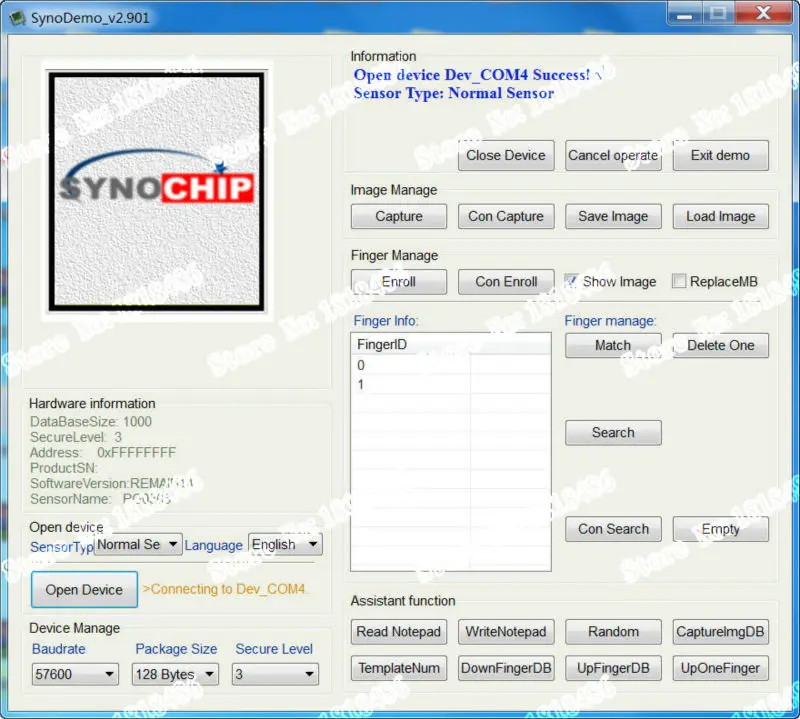Click the DataBaseSize: 1000 text
The height and width of the screenshot is (719, 800).
(91, 422)
